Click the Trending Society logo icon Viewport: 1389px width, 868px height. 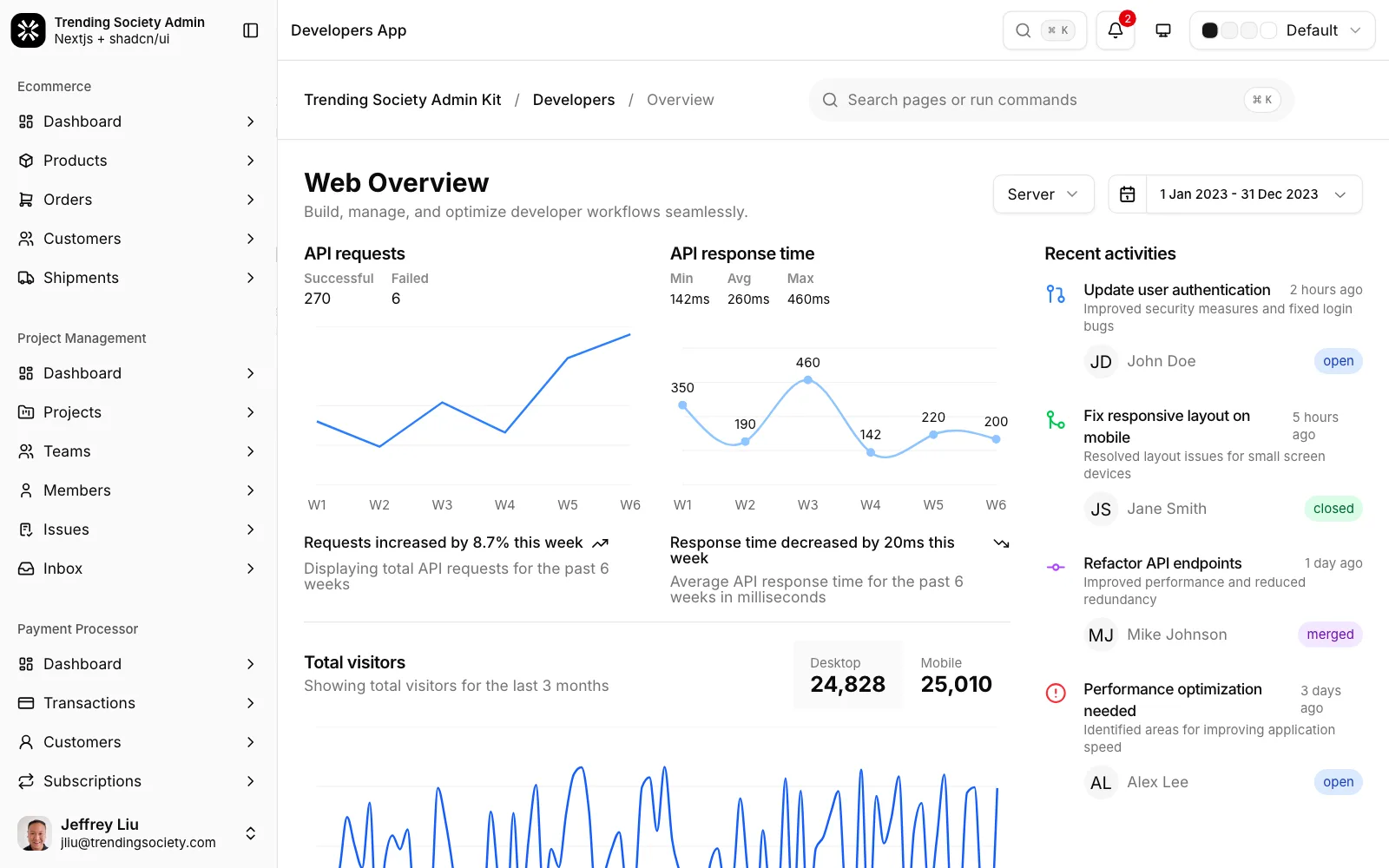pyautogui.click(x=28, y=30)
